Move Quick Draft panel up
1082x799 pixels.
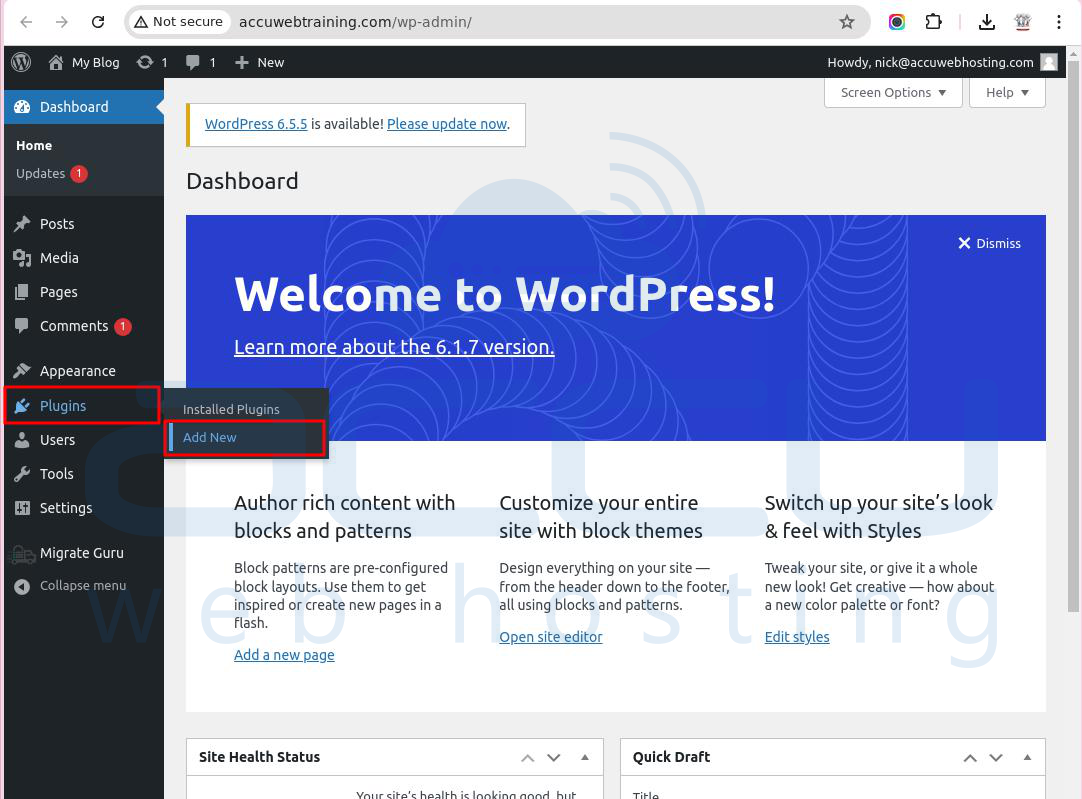[x=970, y=758]
